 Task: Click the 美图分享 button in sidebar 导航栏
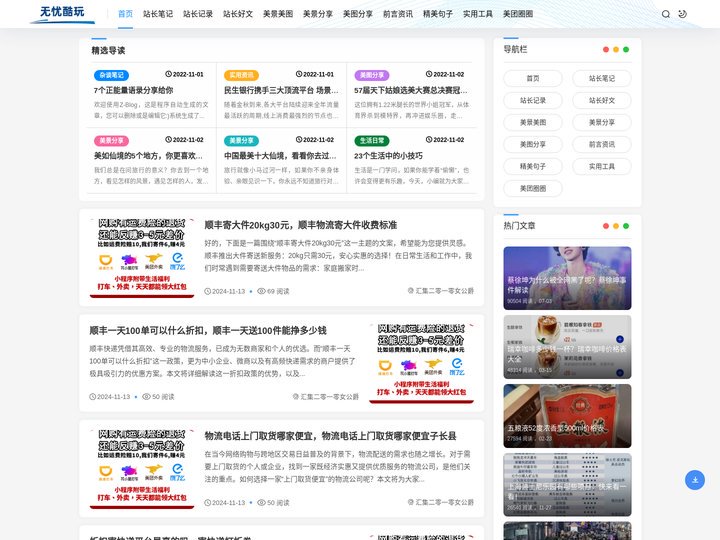tap(533, 145)
